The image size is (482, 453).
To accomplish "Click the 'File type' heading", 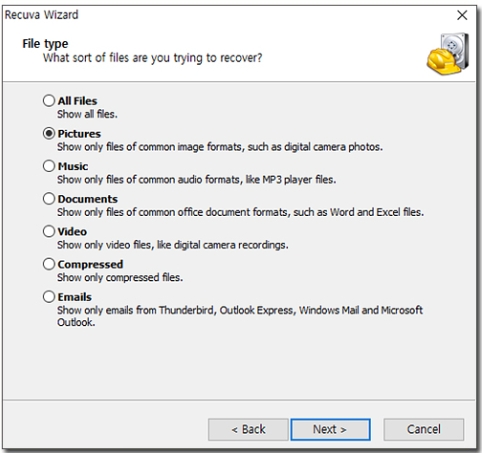I will [45, 44].
